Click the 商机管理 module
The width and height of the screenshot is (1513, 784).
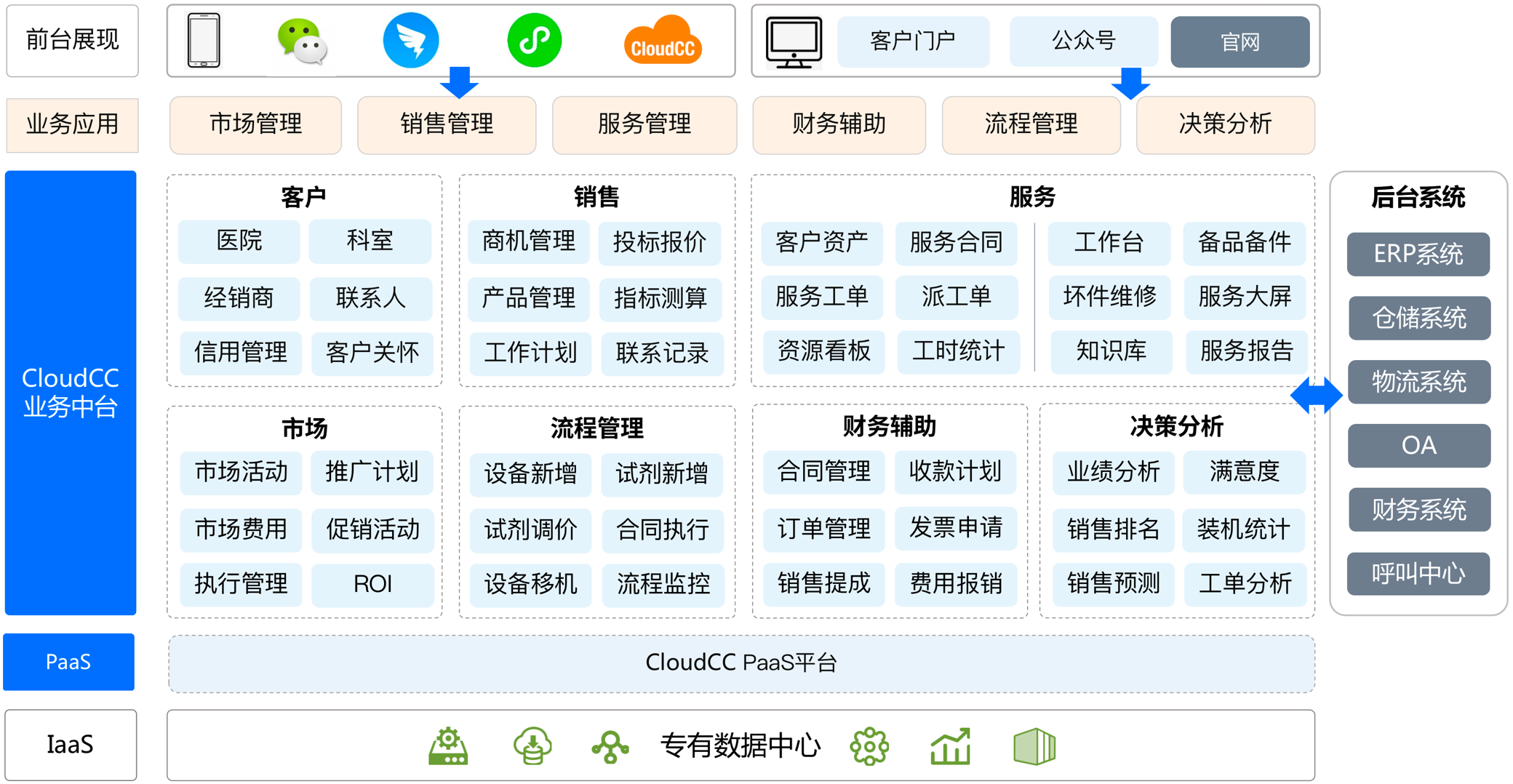529,242
